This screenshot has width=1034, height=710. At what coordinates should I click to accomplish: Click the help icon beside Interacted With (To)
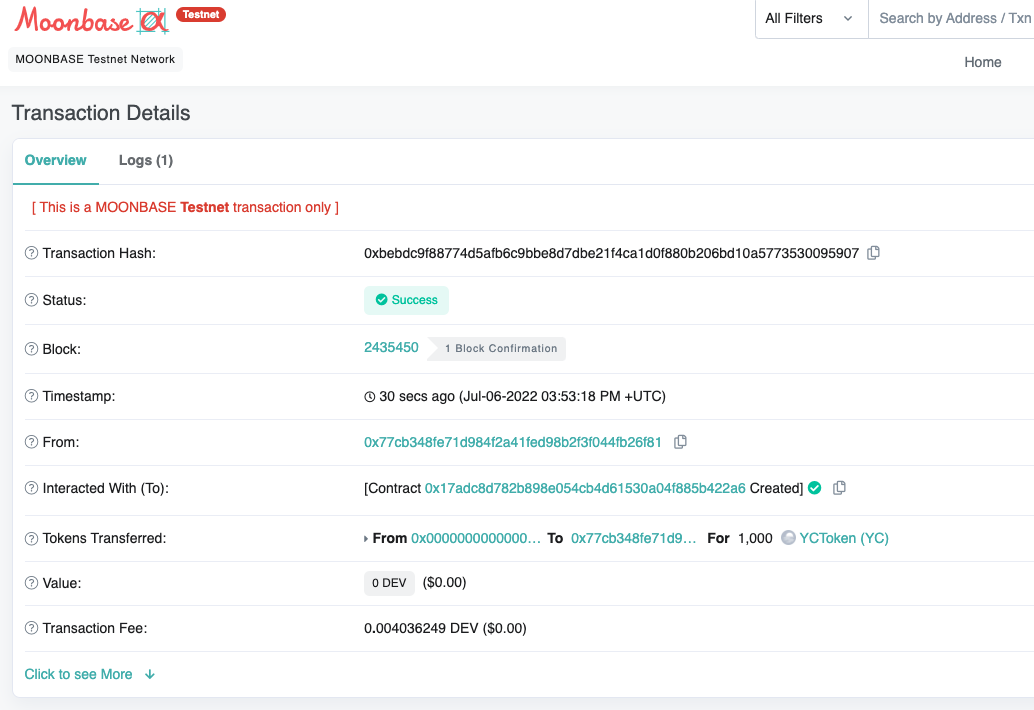click(31, 488)
